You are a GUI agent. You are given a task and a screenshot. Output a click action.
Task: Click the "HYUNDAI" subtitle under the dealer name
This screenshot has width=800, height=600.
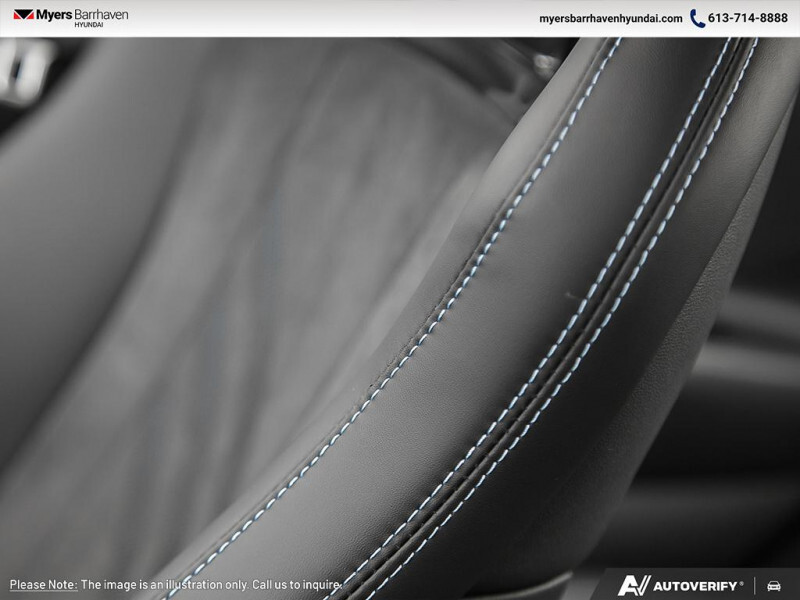(89, 25)
